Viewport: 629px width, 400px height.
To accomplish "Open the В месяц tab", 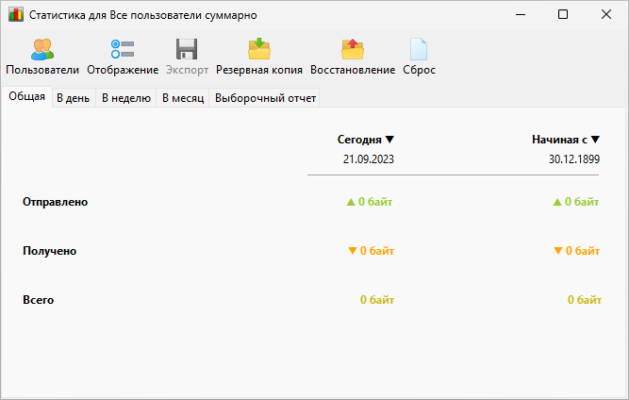I will [x=183, y=98].
